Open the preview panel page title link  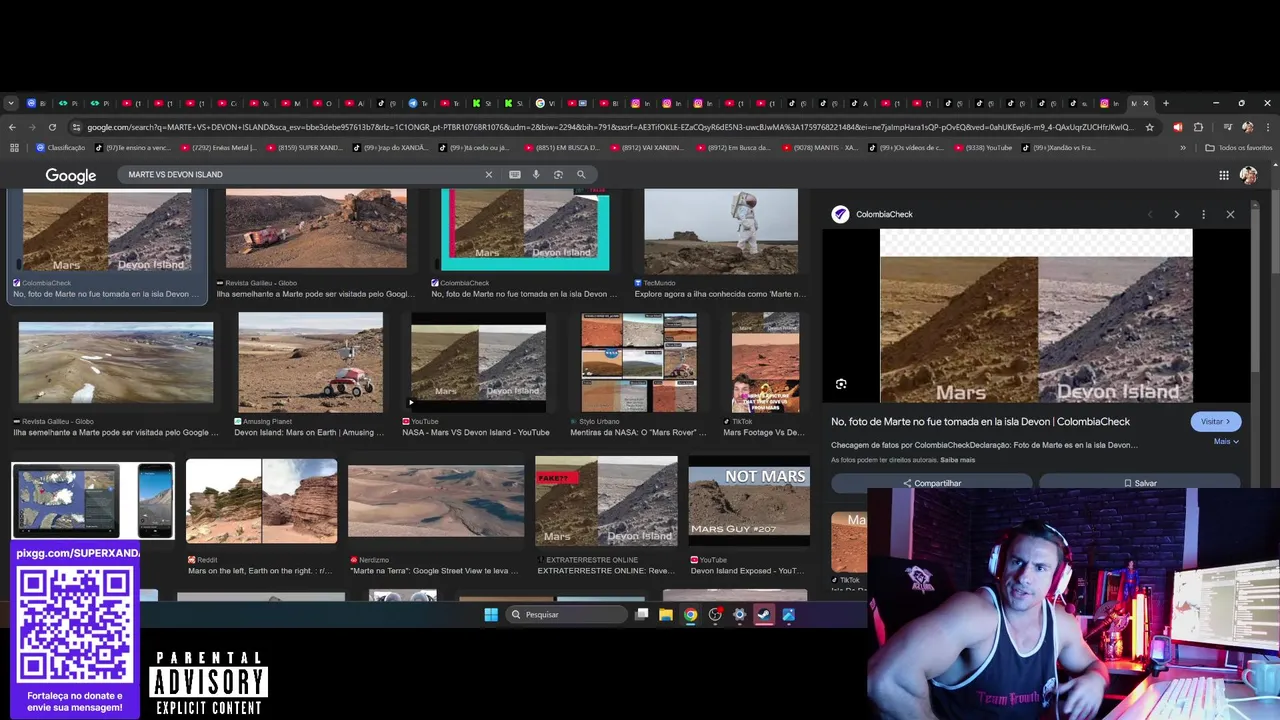tap(980, 422)
